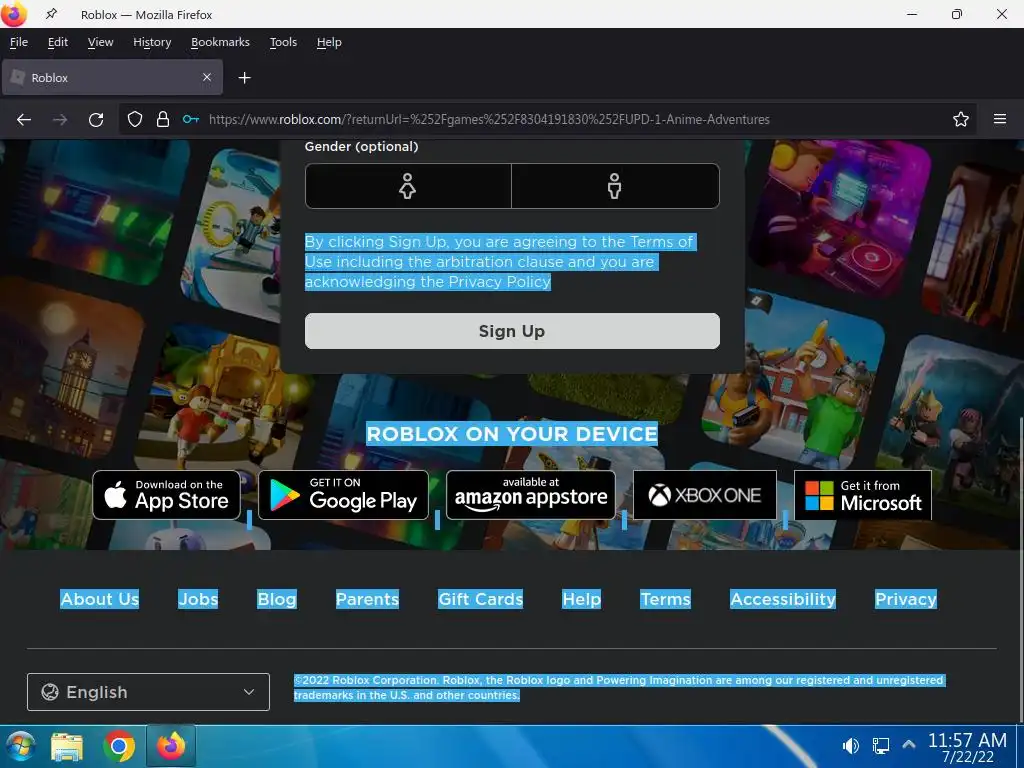The image size is (1024, 768).
Task: Open the Windows Start menu
Action: [20, 746]
